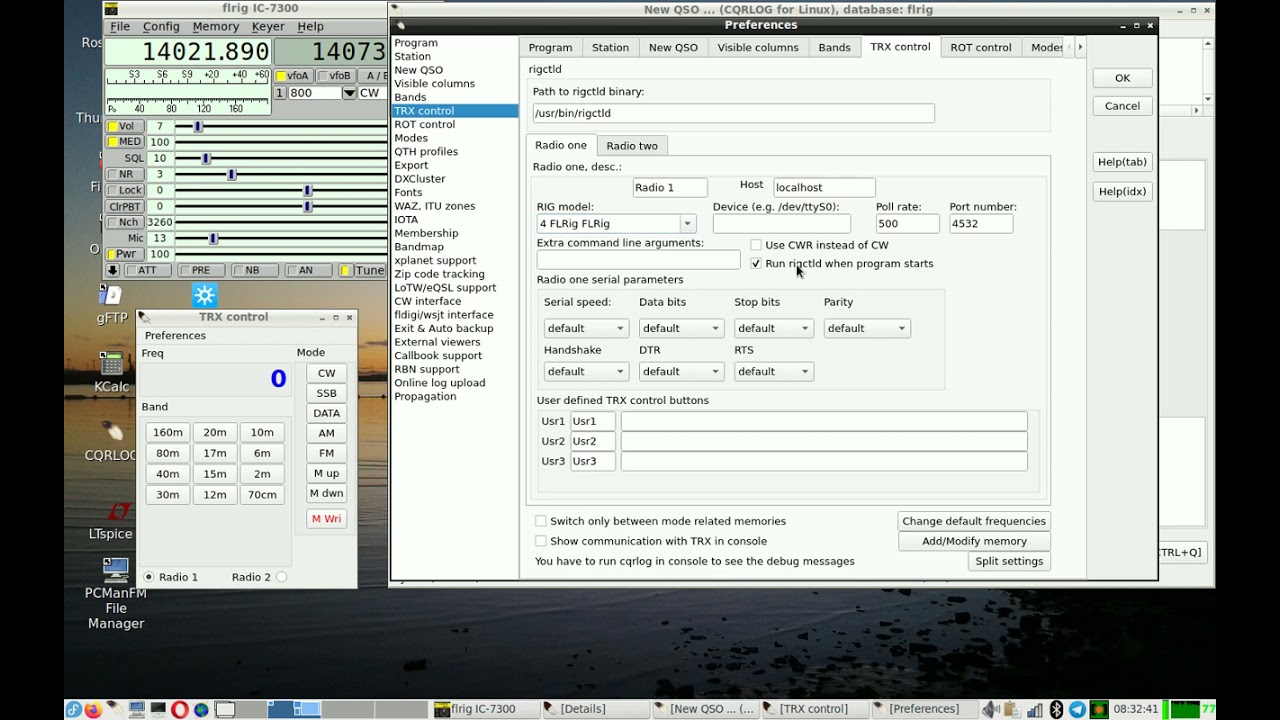Enable Switch only between mode related memories
The height and width of the screenshot is (720, 1280).
click(x=541, y=521)
